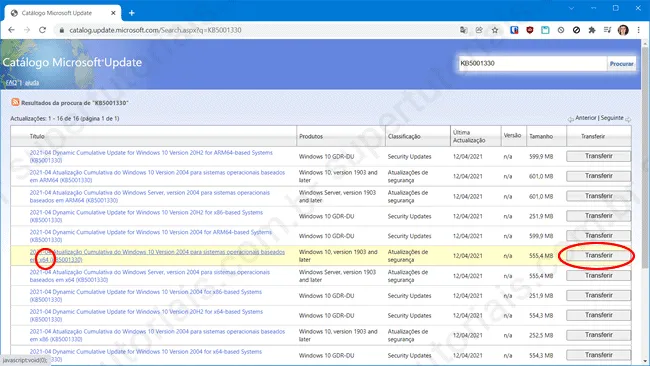The width and height of the screenshot is (650, 366).
Task: Sort results by Título column header
Action: (37, 136)
